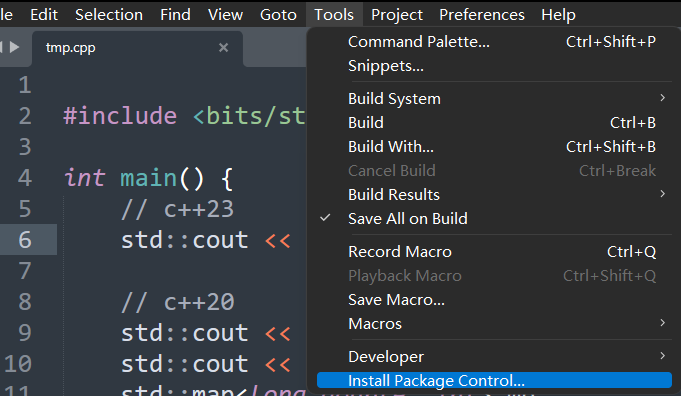The width and height of the screenshot is (681, 396).
Task: Open the Selection menu
Action: [x=109, y=15]
